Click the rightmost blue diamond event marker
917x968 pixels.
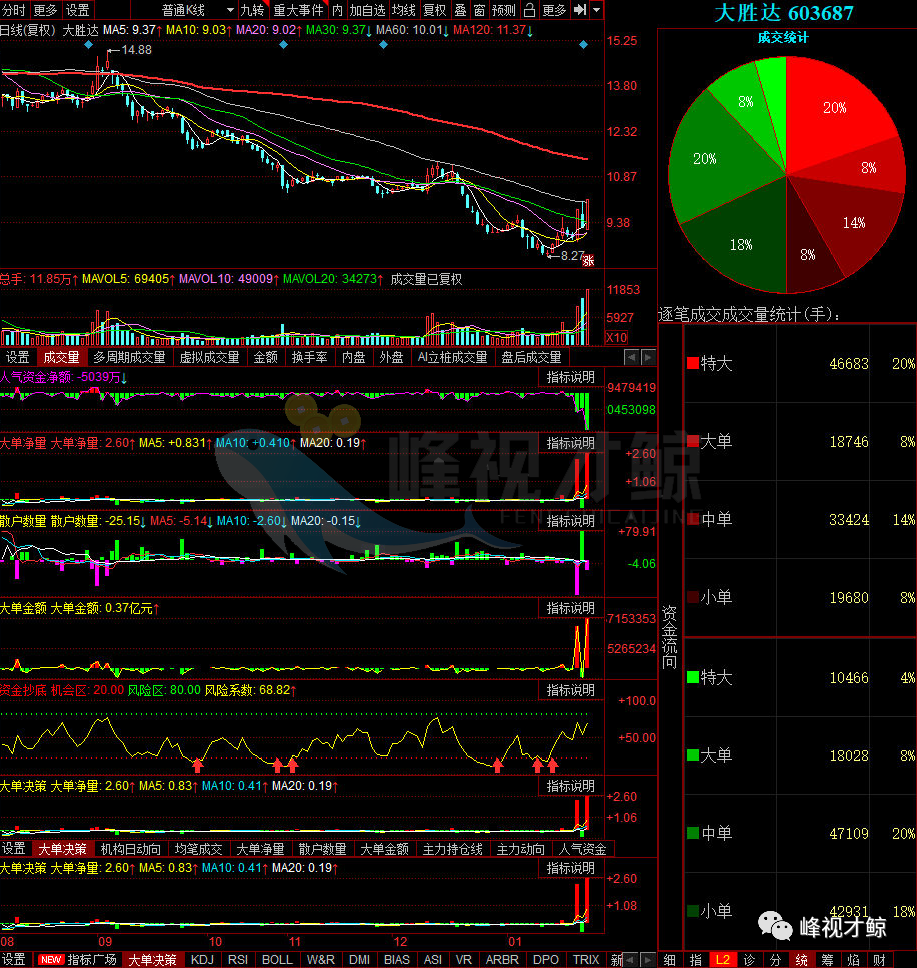(583, 45)
